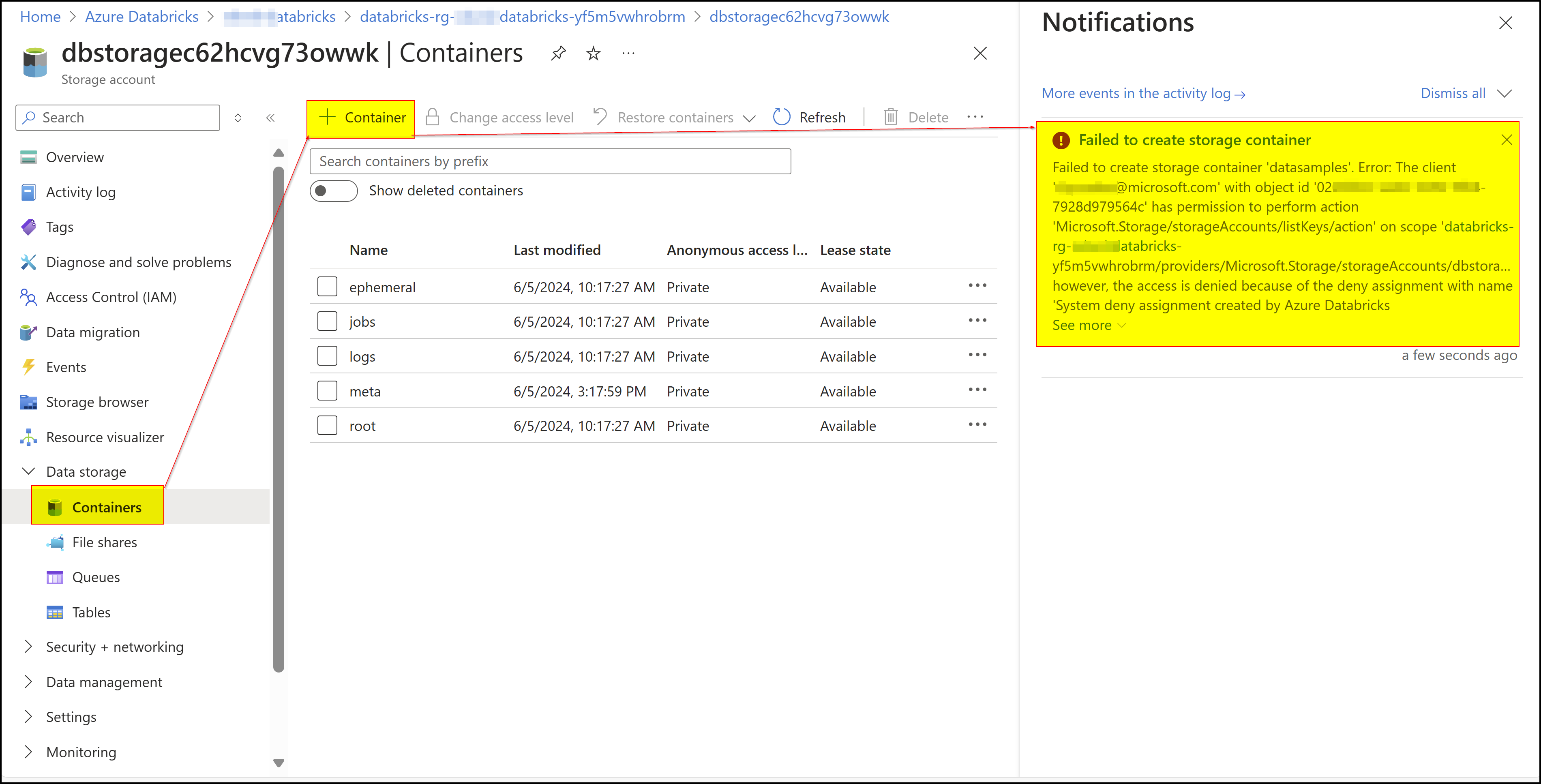
Task: View the Activity log
Action: [81, 192]
